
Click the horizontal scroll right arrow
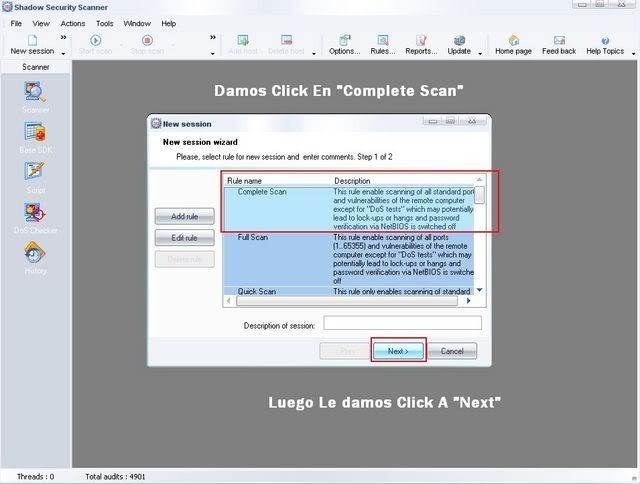pos(469,301)
